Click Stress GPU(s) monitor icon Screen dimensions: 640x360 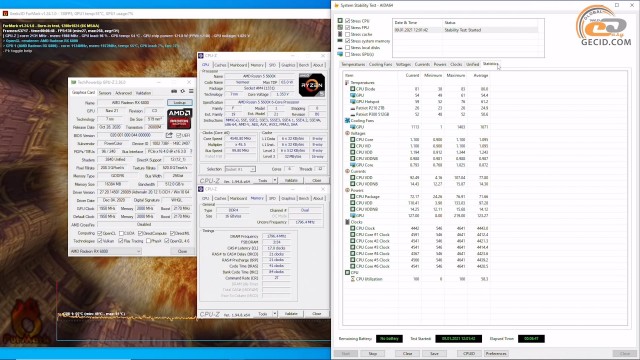(x=340, y=54)
